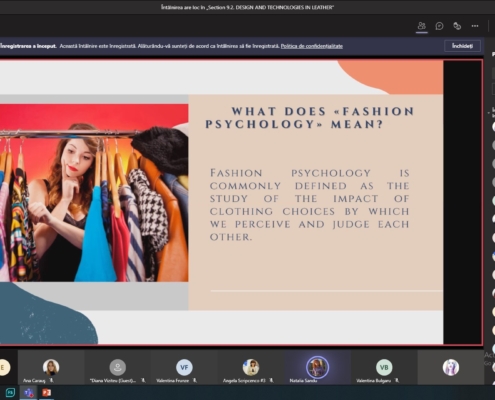Screen dimensions: 495x400
Task: Open the More actions ellipsis menu
Action: [x=475, y=26]
